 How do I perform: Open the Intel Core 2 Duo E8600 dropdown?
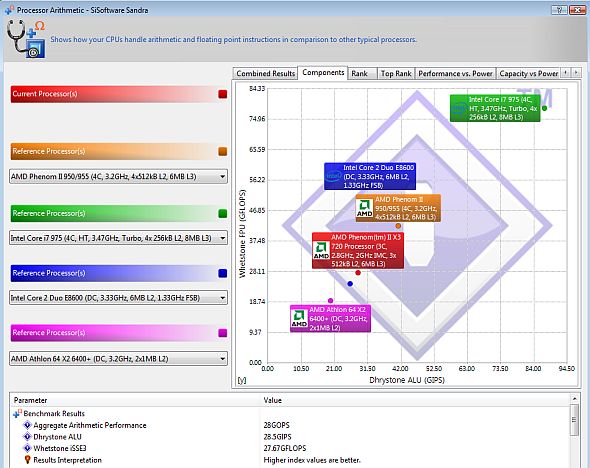119,298
